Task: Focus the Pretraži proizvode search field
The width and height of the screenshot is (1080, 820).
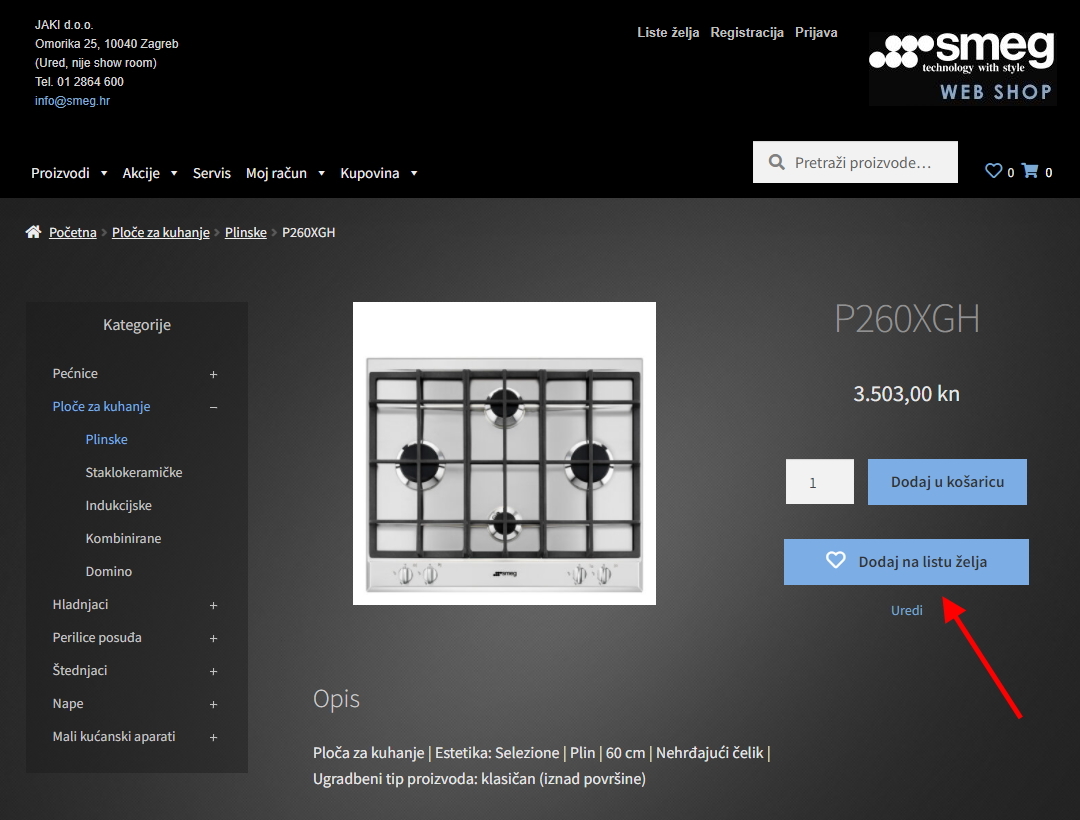Action: coord(855,162)
